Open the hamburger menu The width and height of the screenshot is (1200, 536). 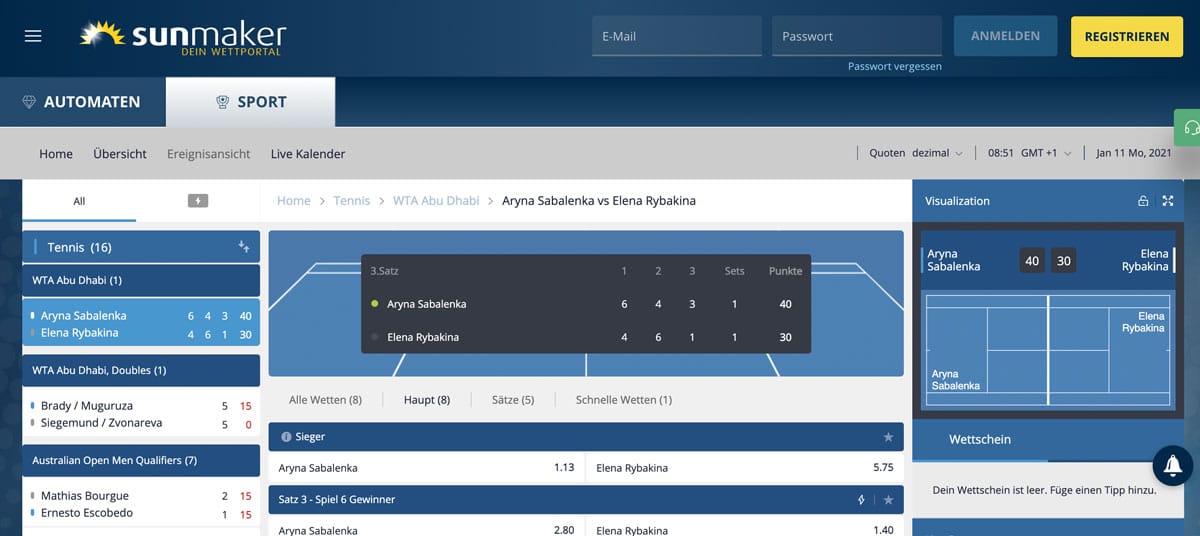coord(33,36)
